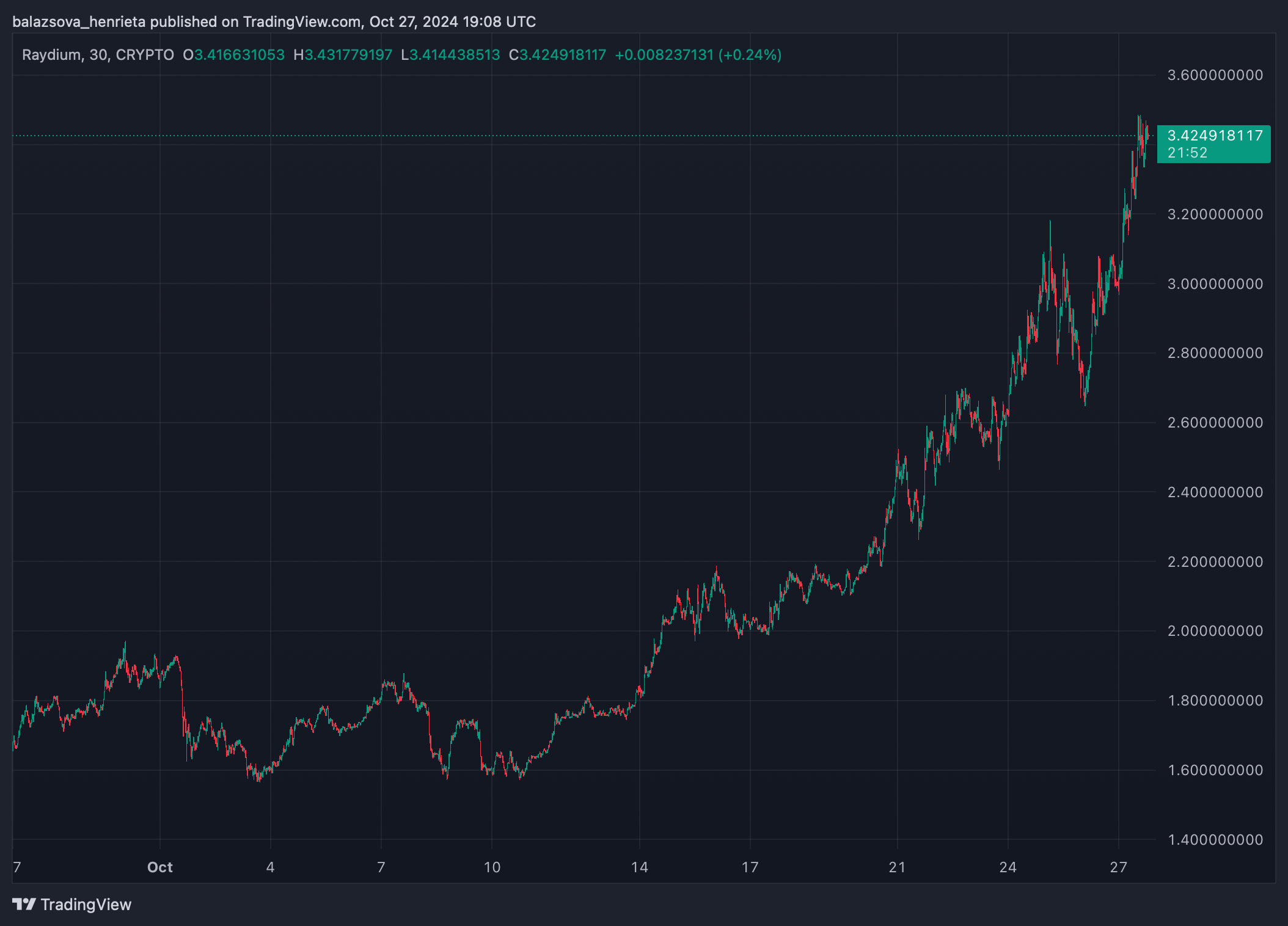
Task: Click the +0.24% change percentage
Action: [x=750, y=55]
